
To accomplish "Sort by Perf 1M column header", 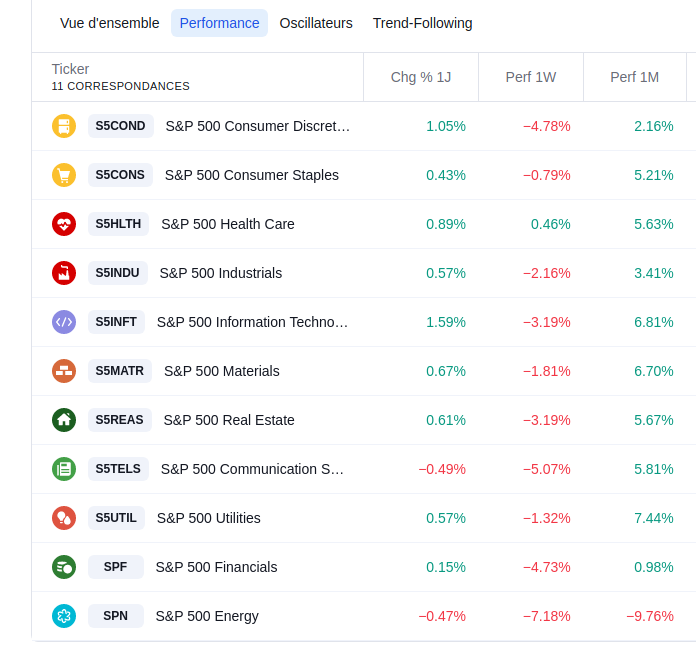I will point(634,77).
